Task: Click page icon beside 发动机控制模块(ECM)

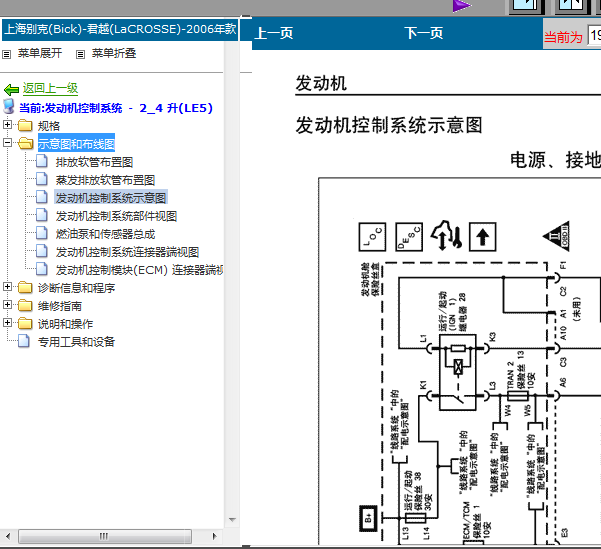Action: [42, 269]
